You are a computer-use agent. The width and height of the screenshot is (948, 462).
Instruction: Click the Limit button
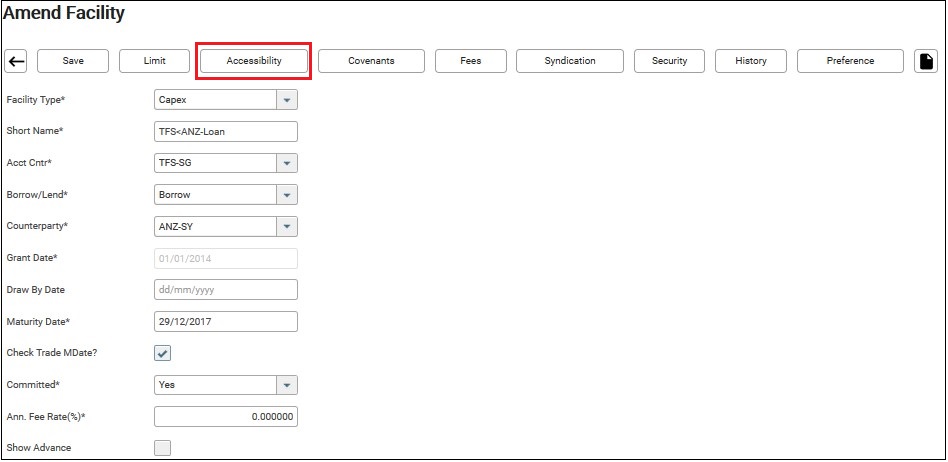[x=154, y=61]
